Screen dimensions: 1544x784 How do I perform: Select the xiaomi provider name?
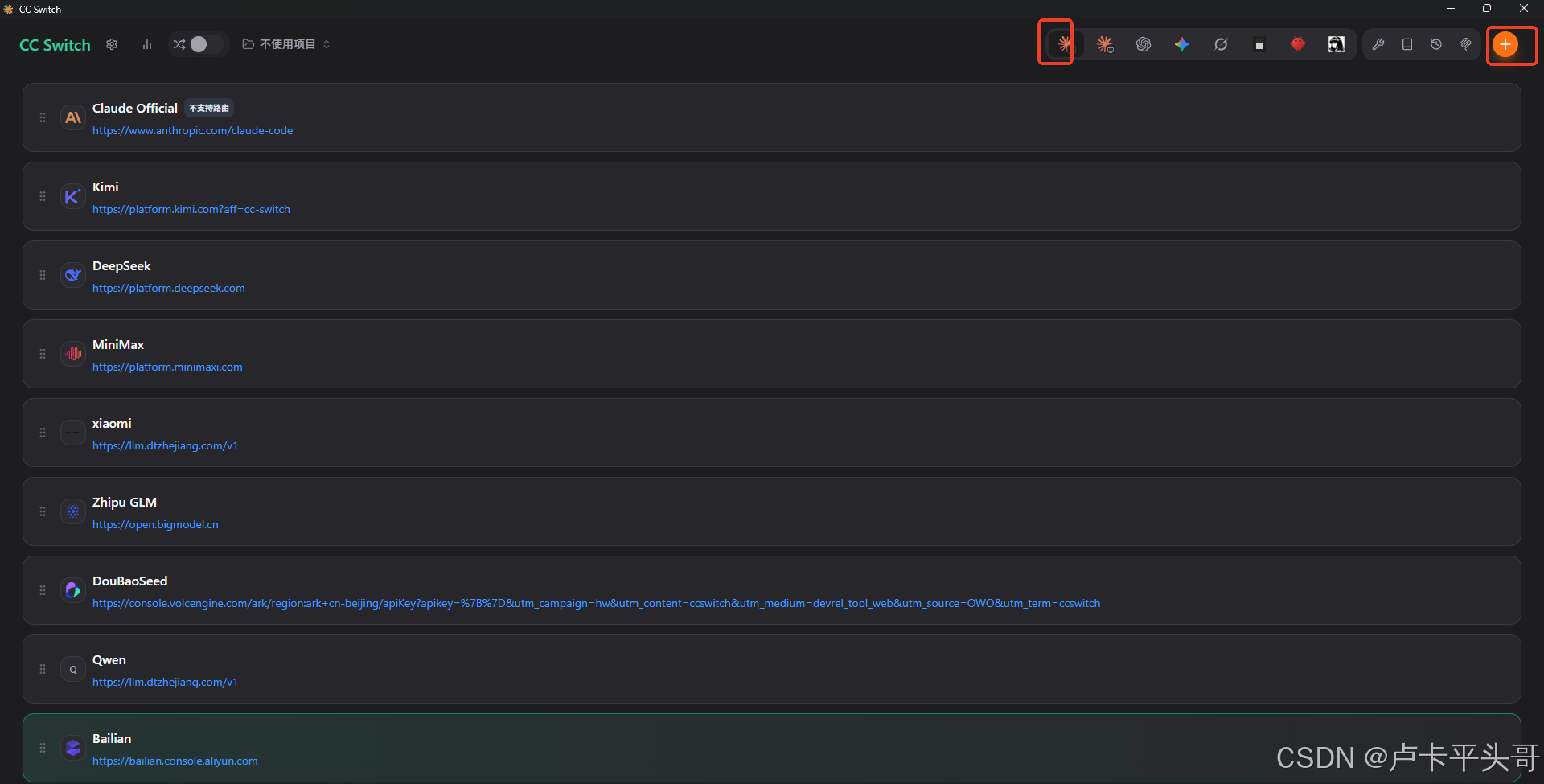112,423
